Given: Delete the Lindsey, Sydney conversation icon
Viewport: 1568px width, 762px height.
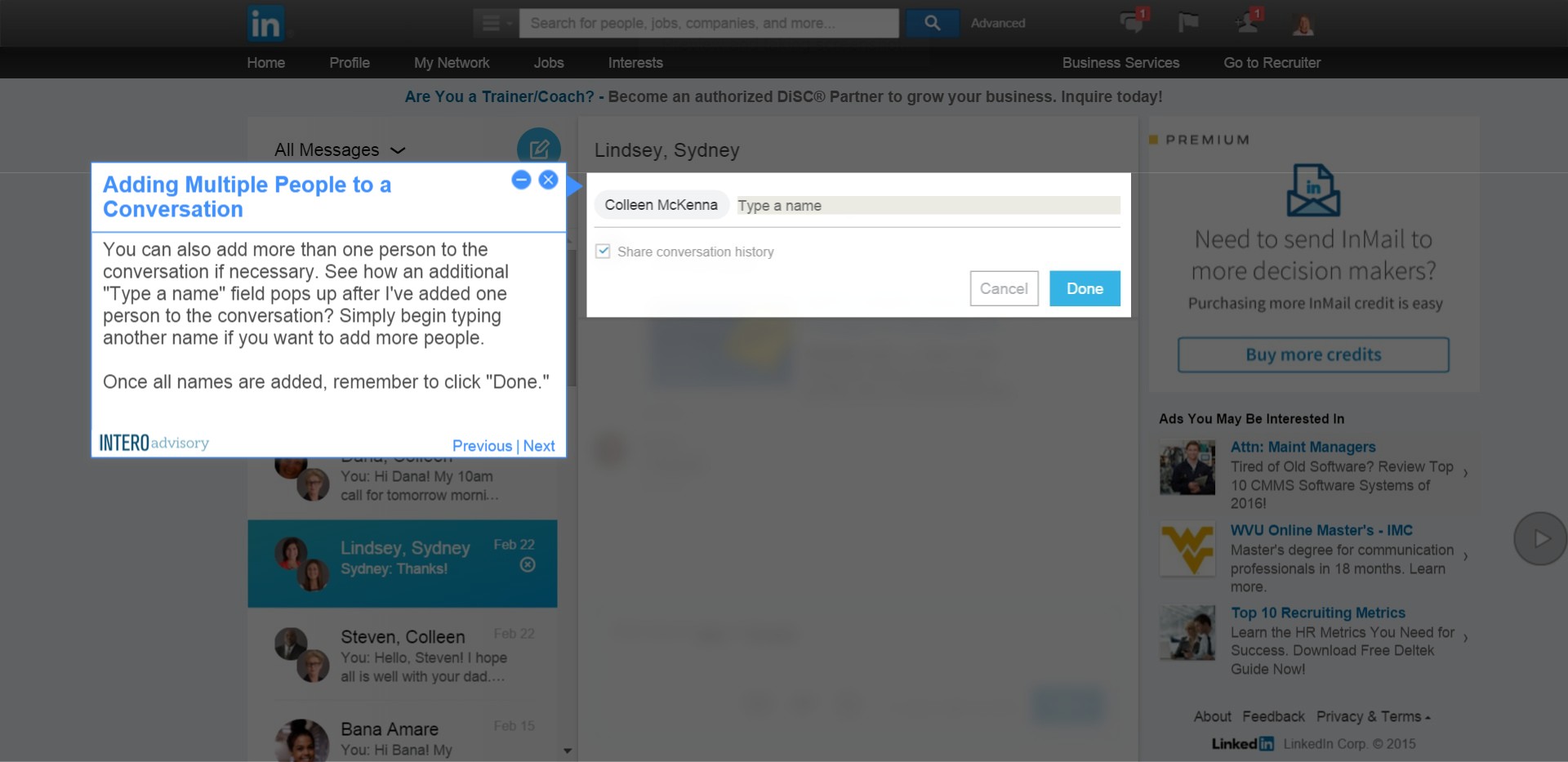Looking at the screenshot, I should [x=528, y=565].
